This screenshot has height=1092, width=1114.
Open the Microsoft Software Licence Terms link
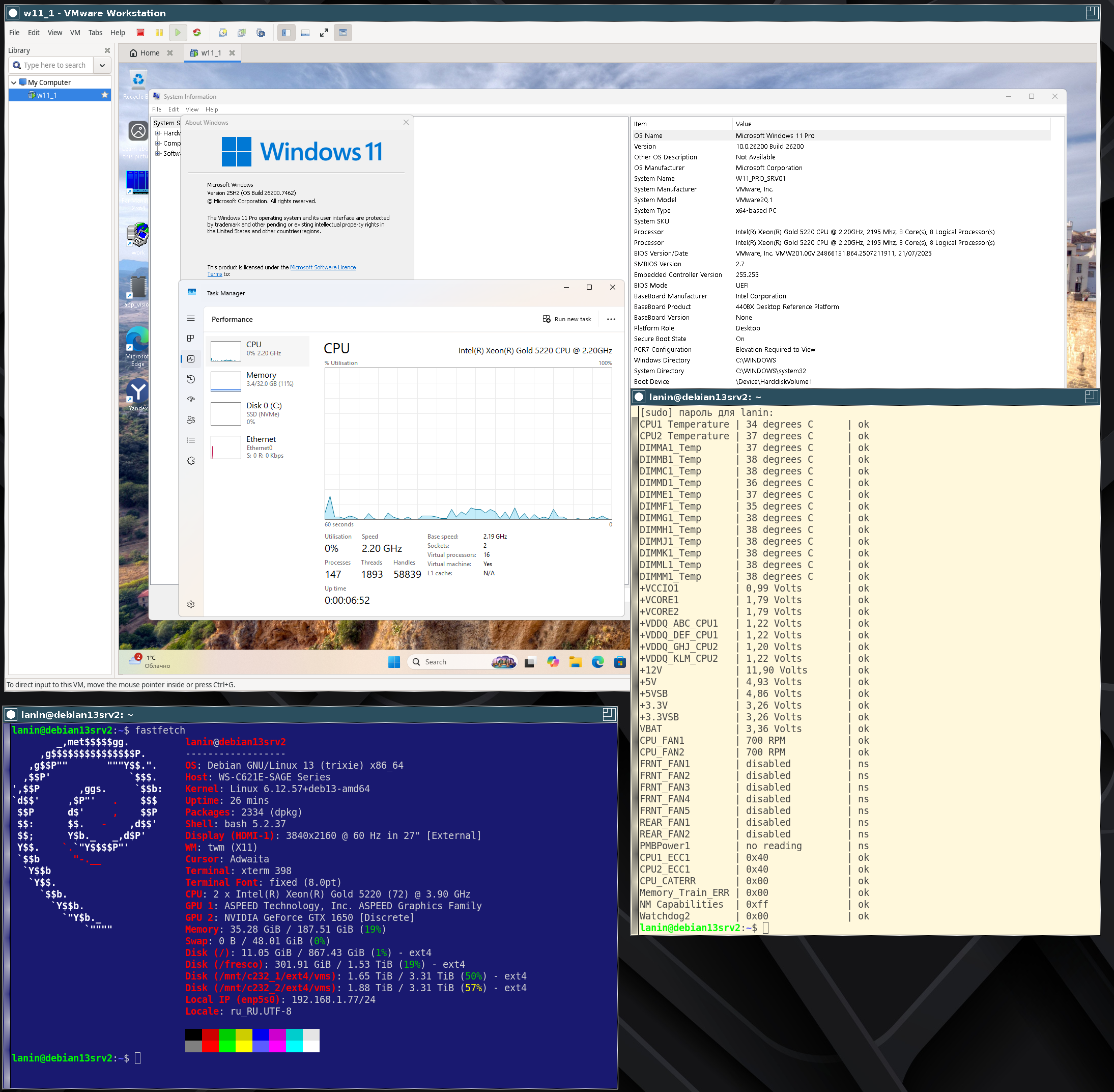pyautogui.click(x=322, y=267)
